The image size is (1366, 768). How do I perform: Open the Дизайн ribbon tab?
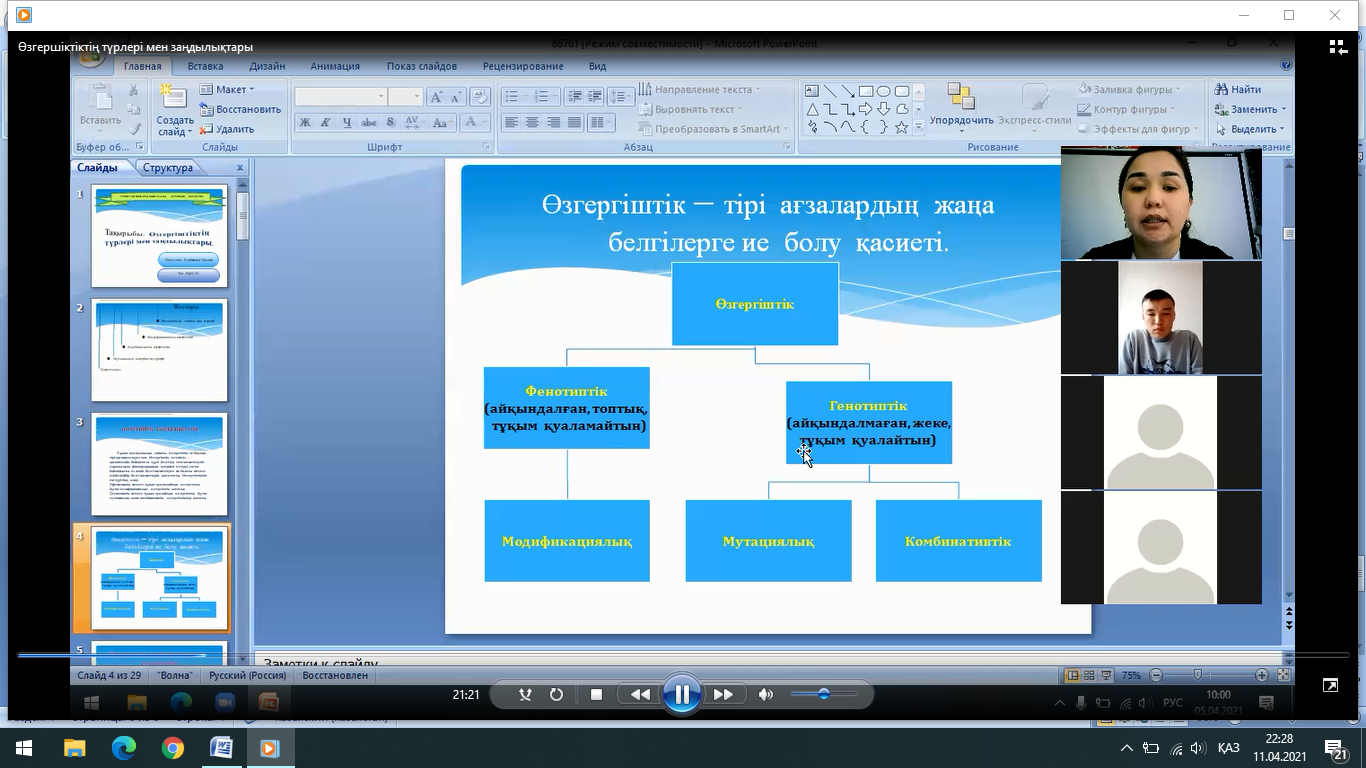point(267,66)
